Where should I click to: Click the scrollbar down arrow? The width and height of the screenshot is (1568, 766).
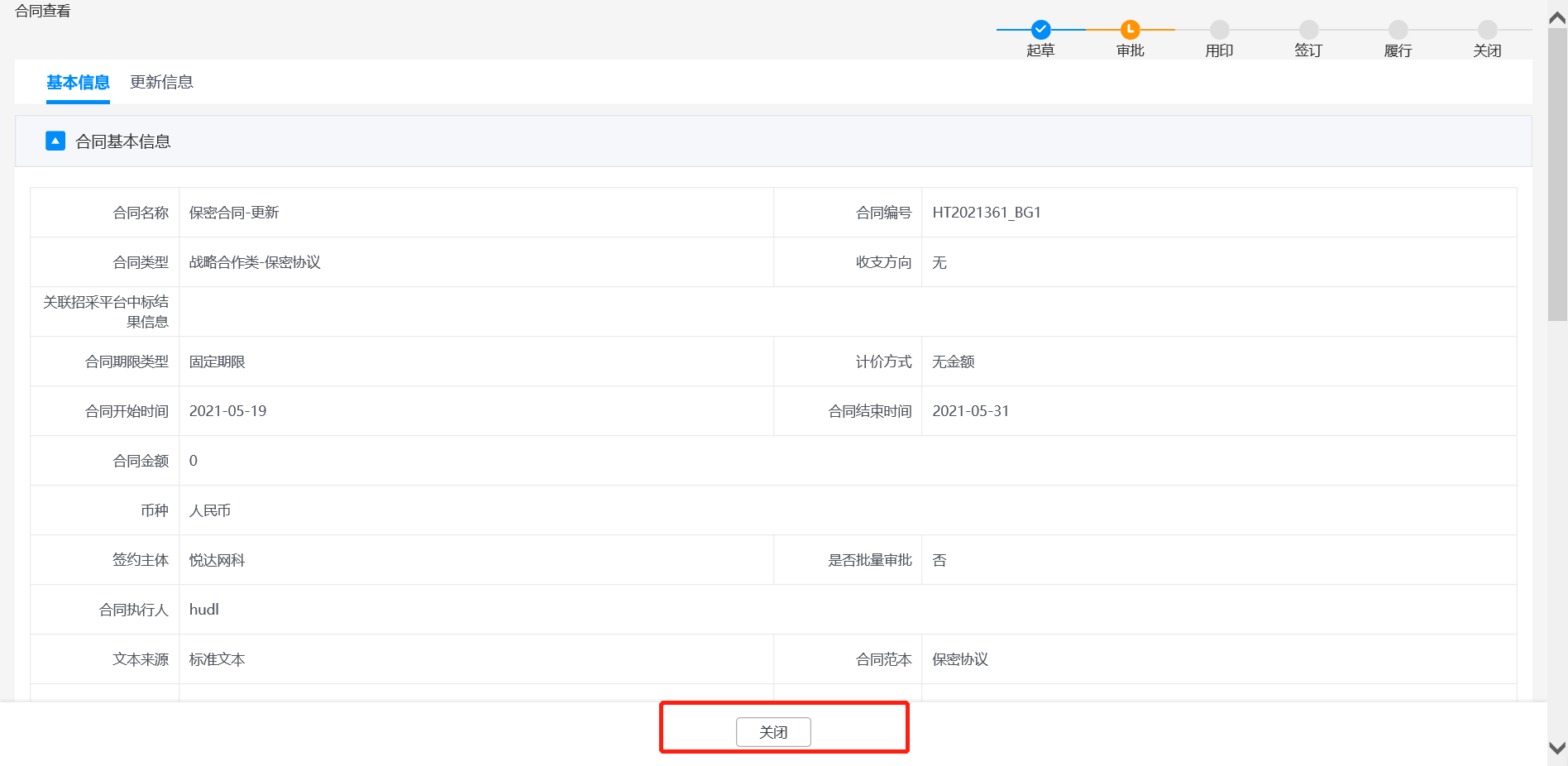[1557, 748]
